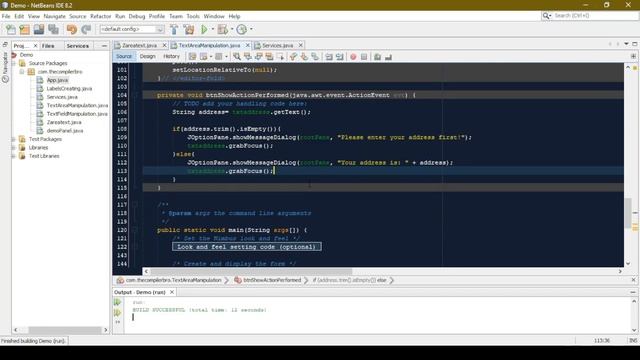Click the Search input field
This screenshot has width=640, height=360.
pyautogui.click(x=595, y=16)
